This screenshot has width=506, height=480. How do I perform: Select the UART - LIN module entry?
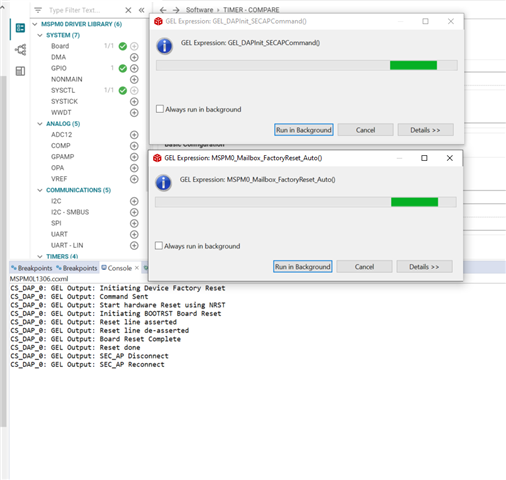pyautogui.click(x=67, y=245)
